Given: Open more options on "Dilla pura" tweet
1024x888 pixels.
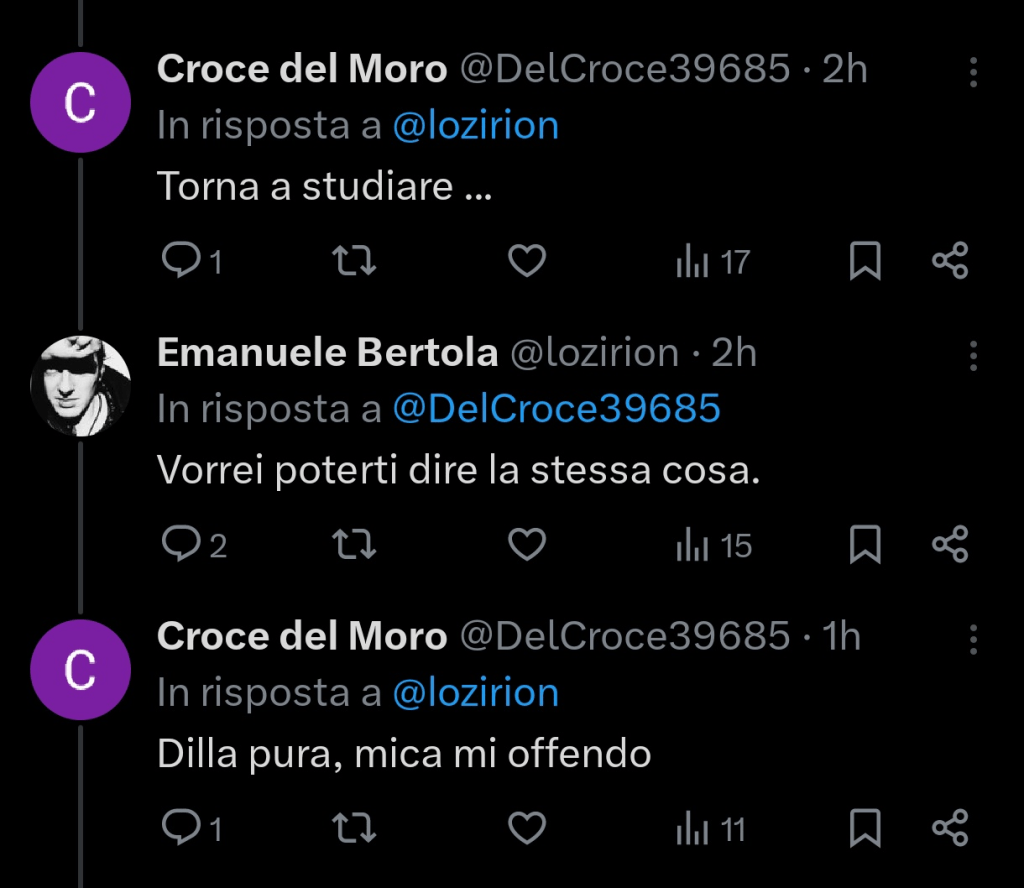Looking at the screenshot, I should click(974, 639).
